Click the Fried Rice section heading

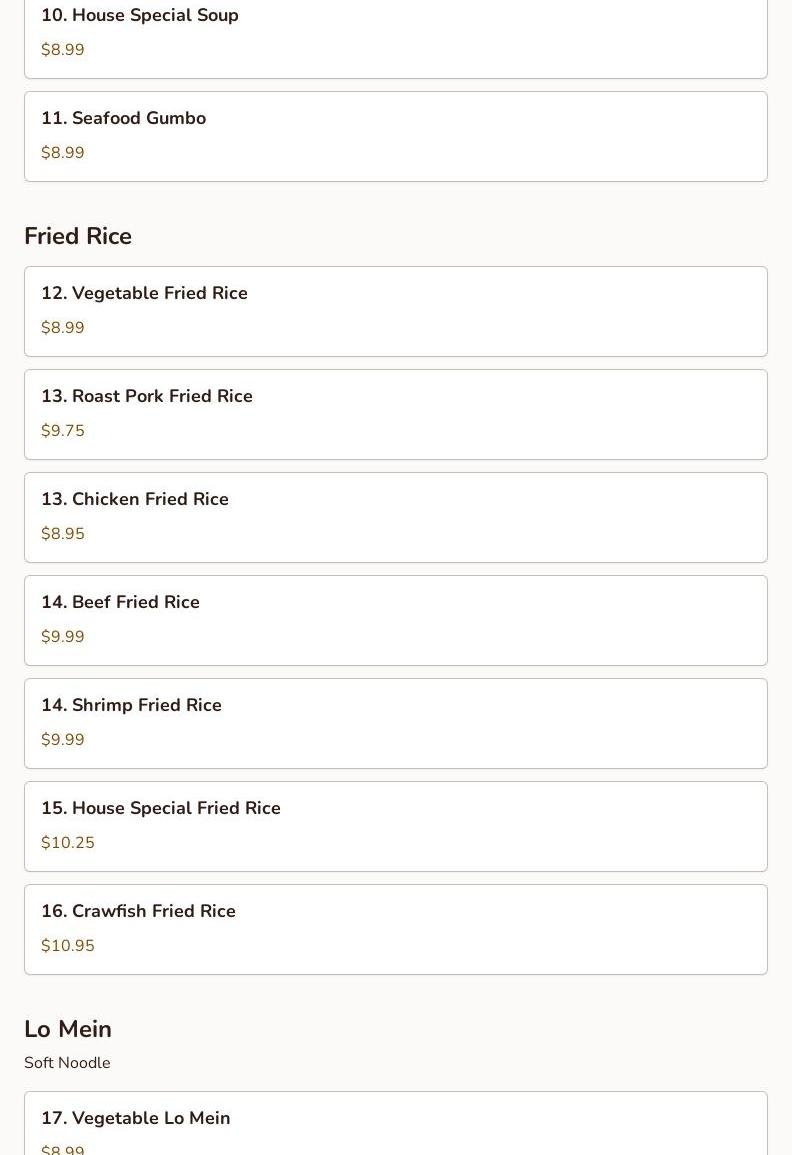pyautogui.click(x=78, y=236)
